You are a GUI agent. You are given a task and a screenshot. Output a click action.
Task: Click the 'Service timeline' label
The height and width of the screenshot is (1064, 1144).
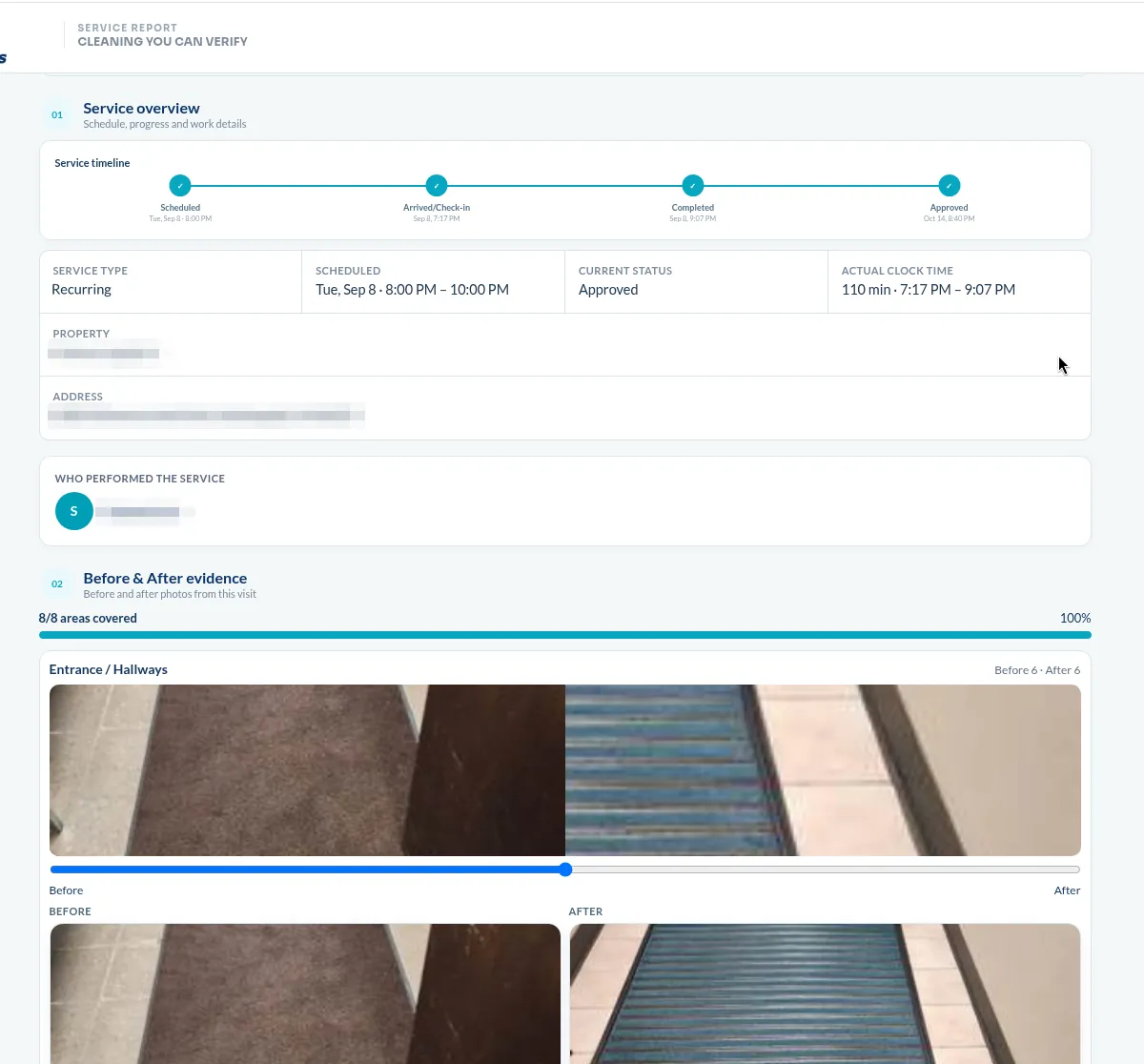92,163
